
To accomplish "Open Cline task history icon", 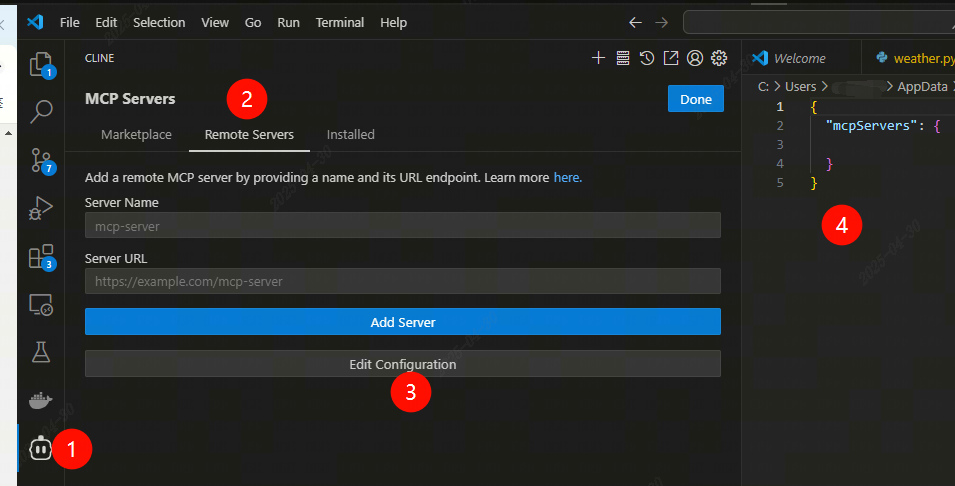I will pos(647,58).
